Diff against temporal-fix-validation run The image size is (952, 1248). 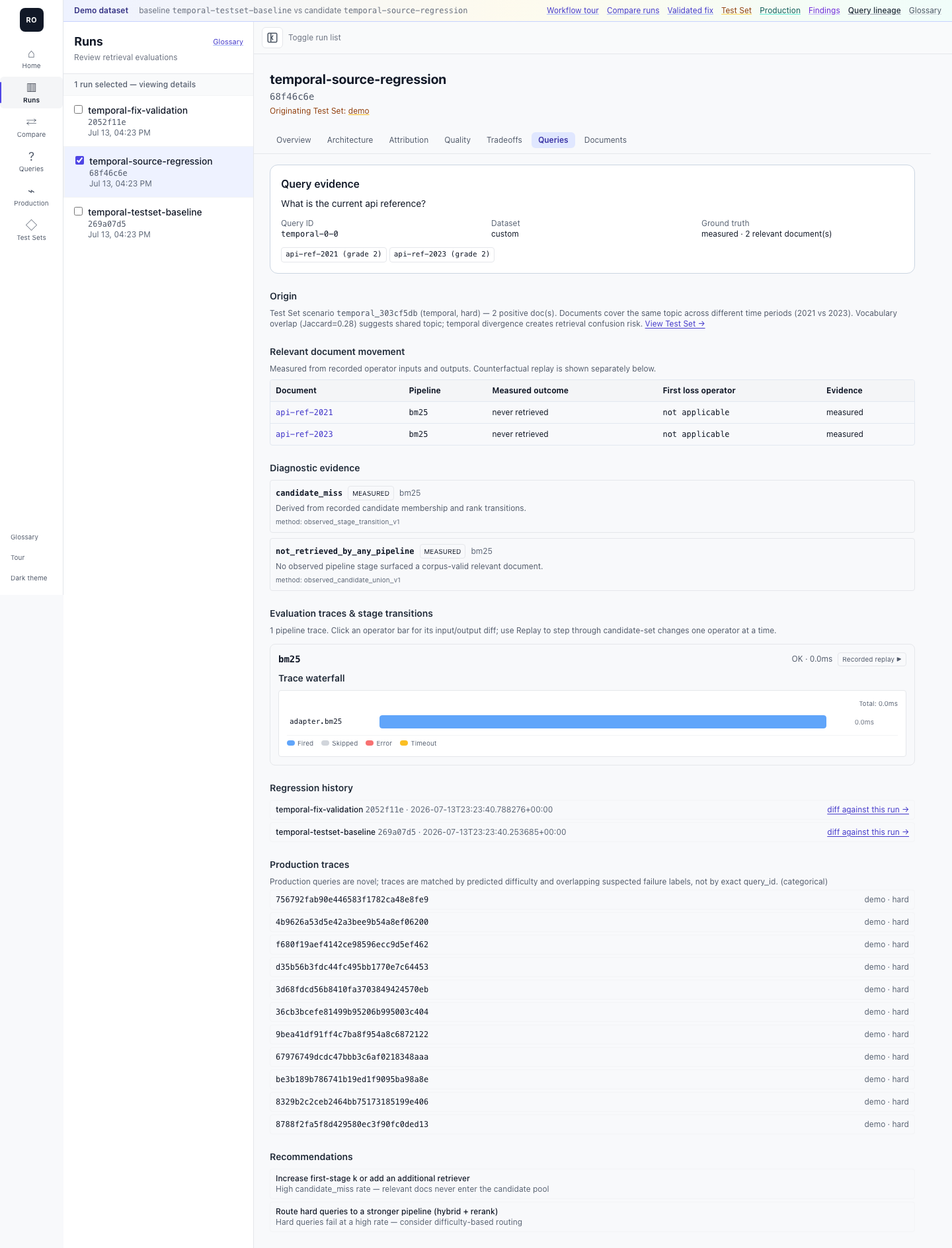[x=868, y=810]
